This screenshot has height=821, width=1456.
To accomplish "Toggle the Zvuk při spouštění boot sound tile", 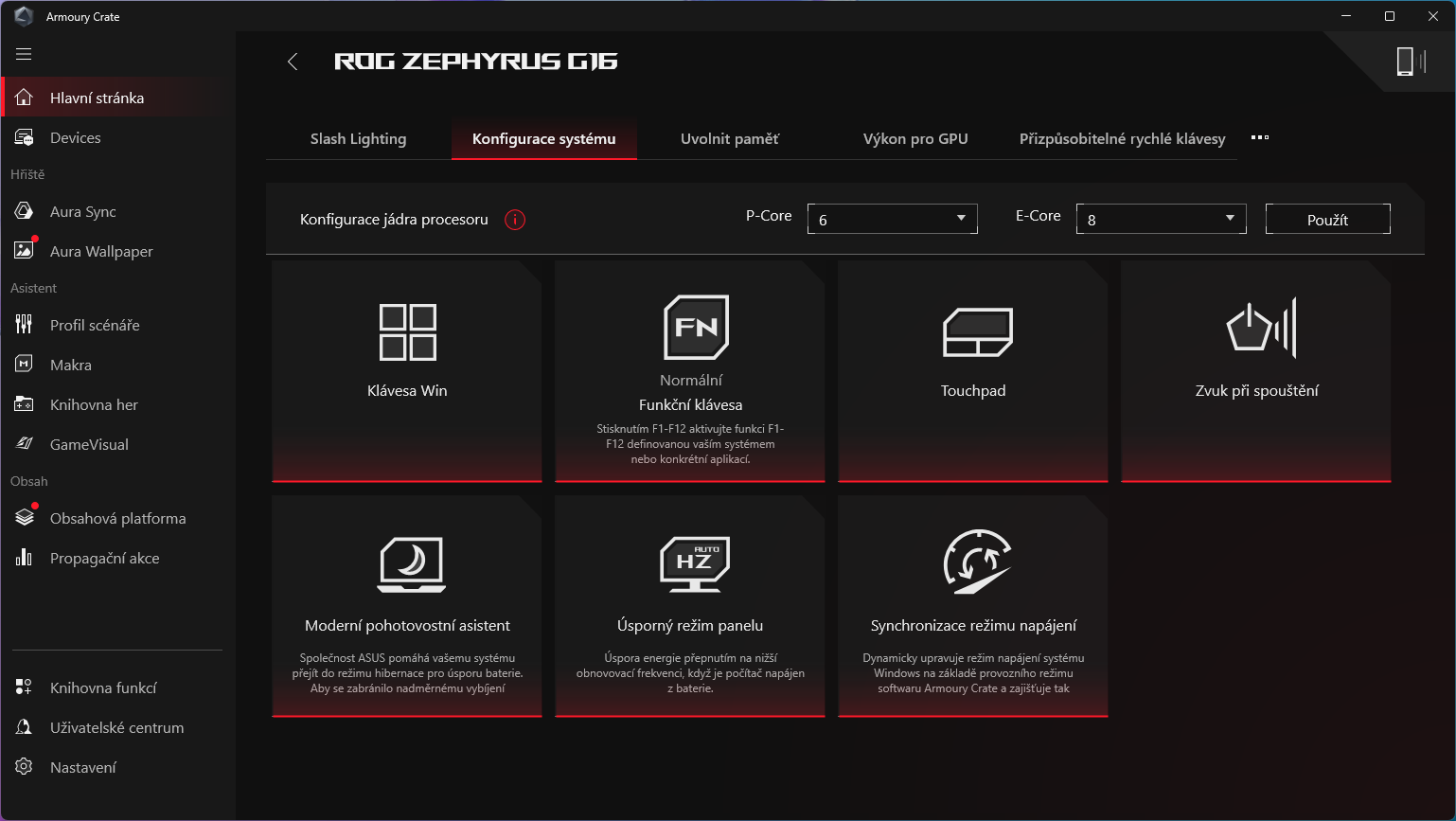I will point(1256,371).
